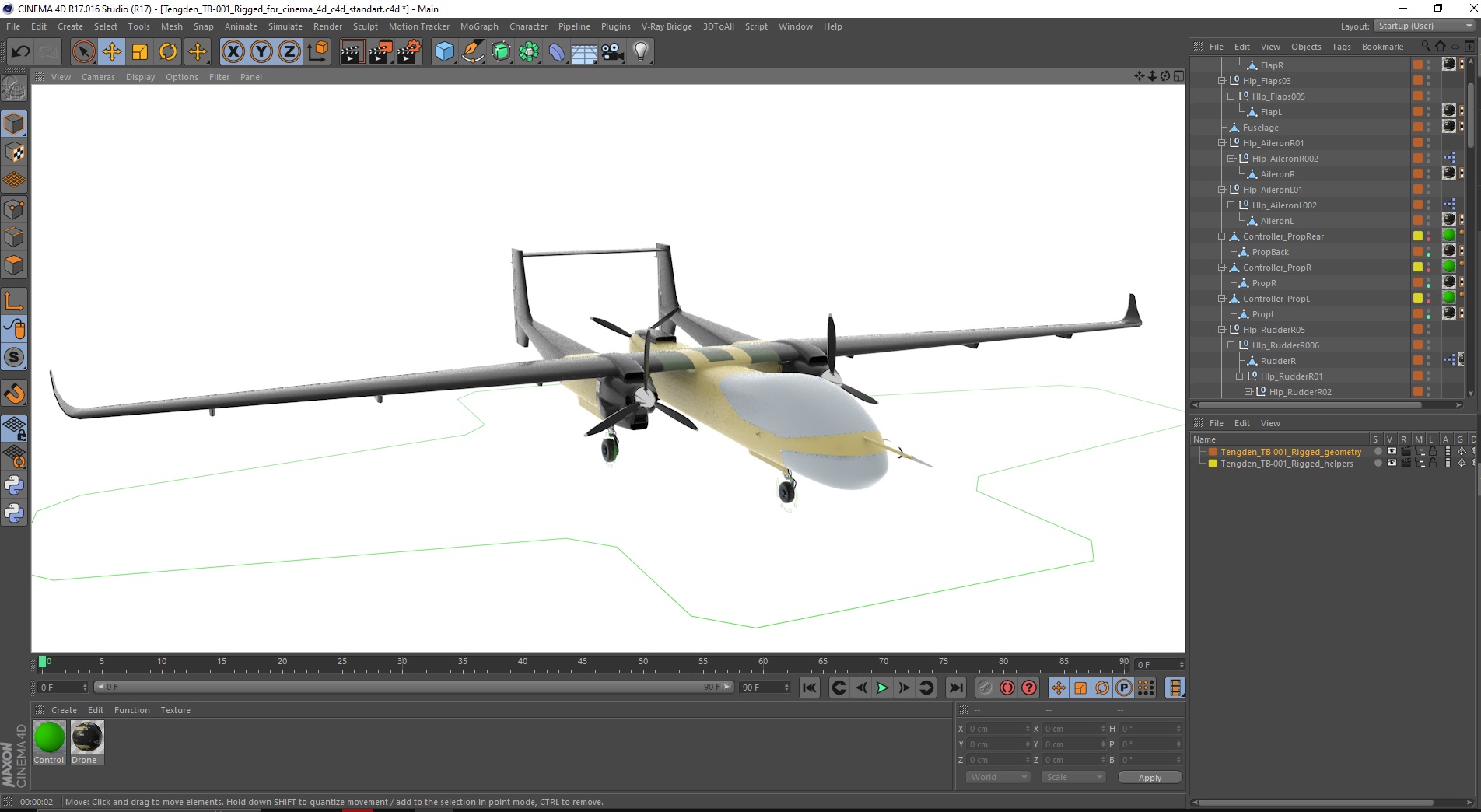Viewport: 1481px width, 812px height.
Task: Switch to Points mode
Action: click(14, 208)
